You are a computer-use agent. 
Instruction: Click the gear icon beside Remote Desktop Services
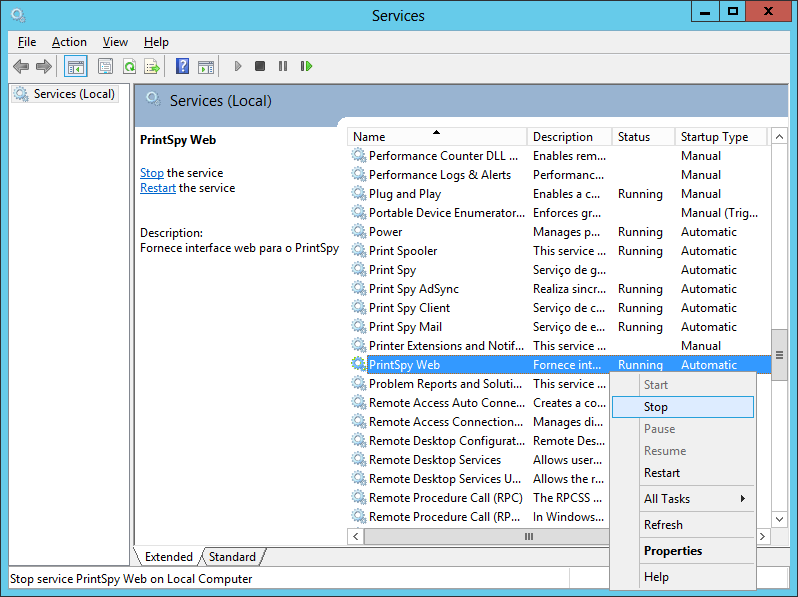pos(359,459)
